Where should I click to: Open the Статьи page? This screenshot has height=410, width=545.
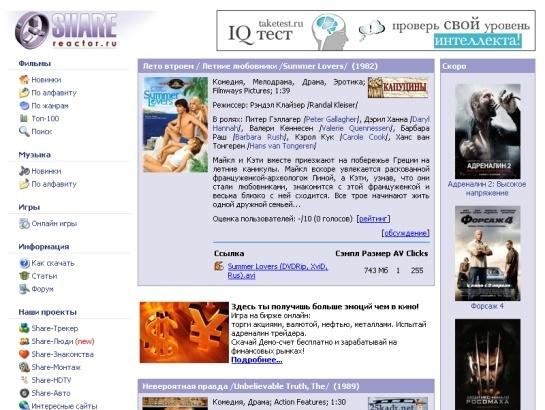click(x=44, y=276)
